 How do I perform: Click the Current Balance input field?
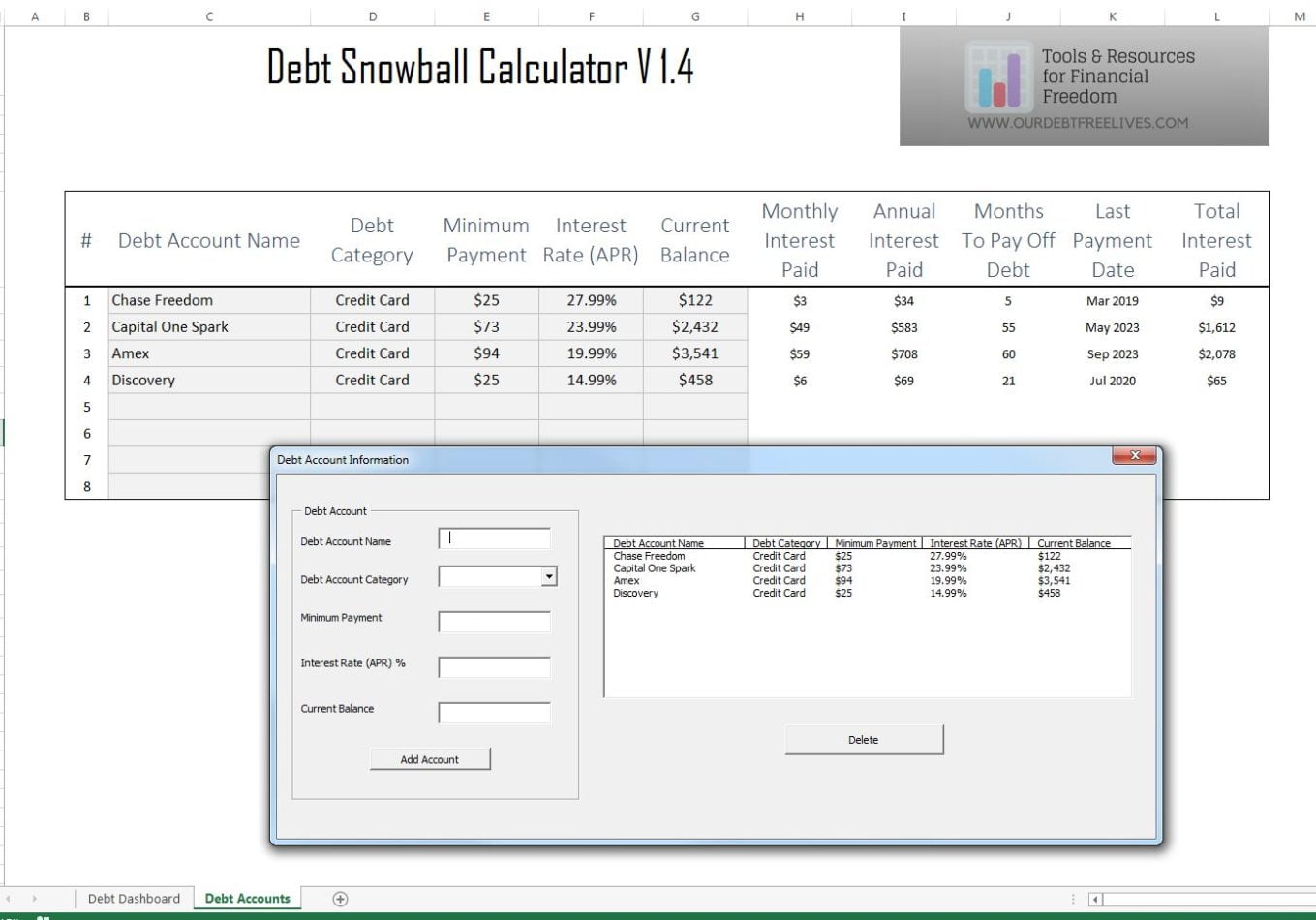coord(494,713)
